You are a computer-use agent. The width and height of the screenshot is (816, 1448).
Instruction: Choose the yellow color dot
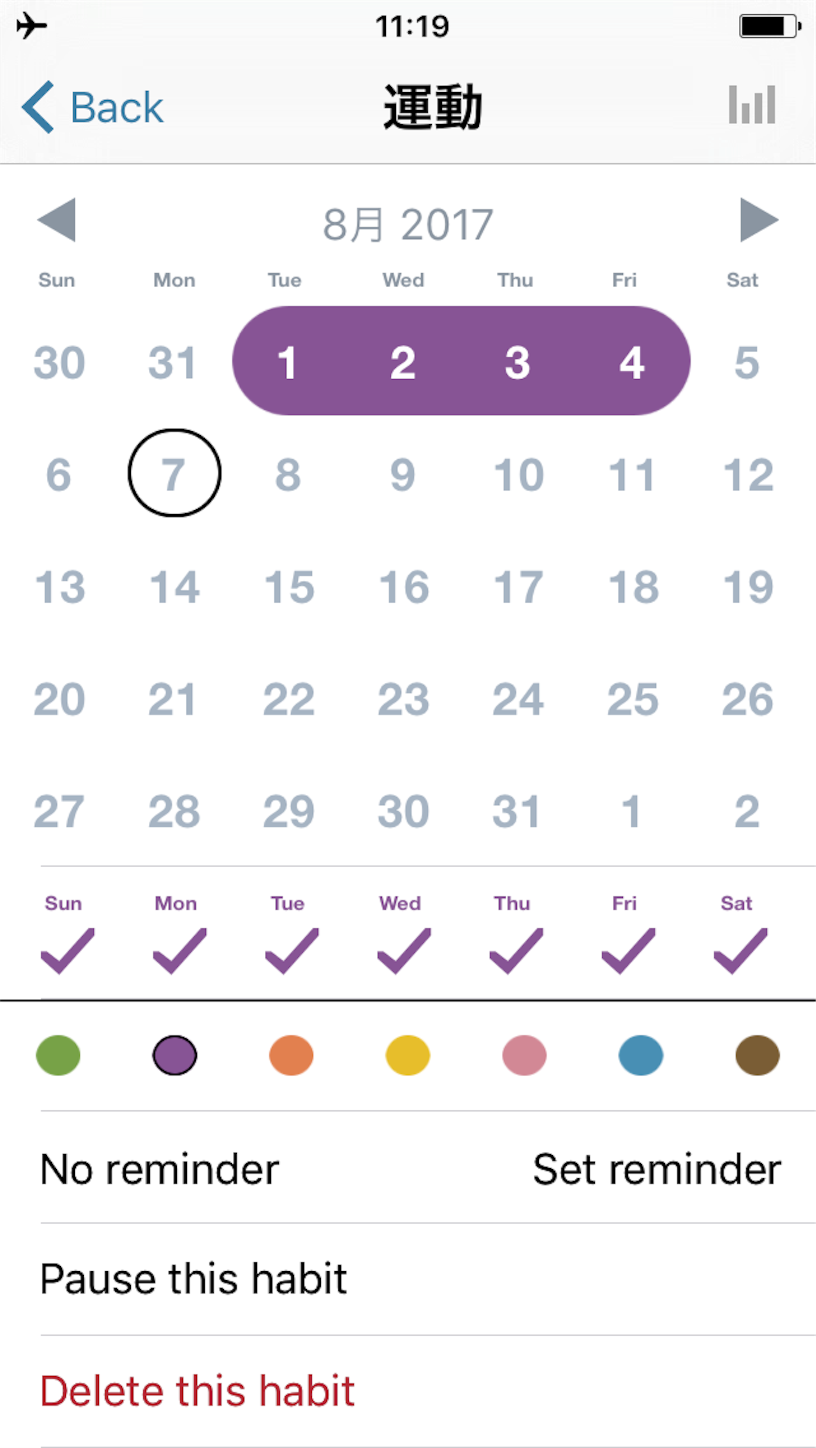[x=408, y=1055]
